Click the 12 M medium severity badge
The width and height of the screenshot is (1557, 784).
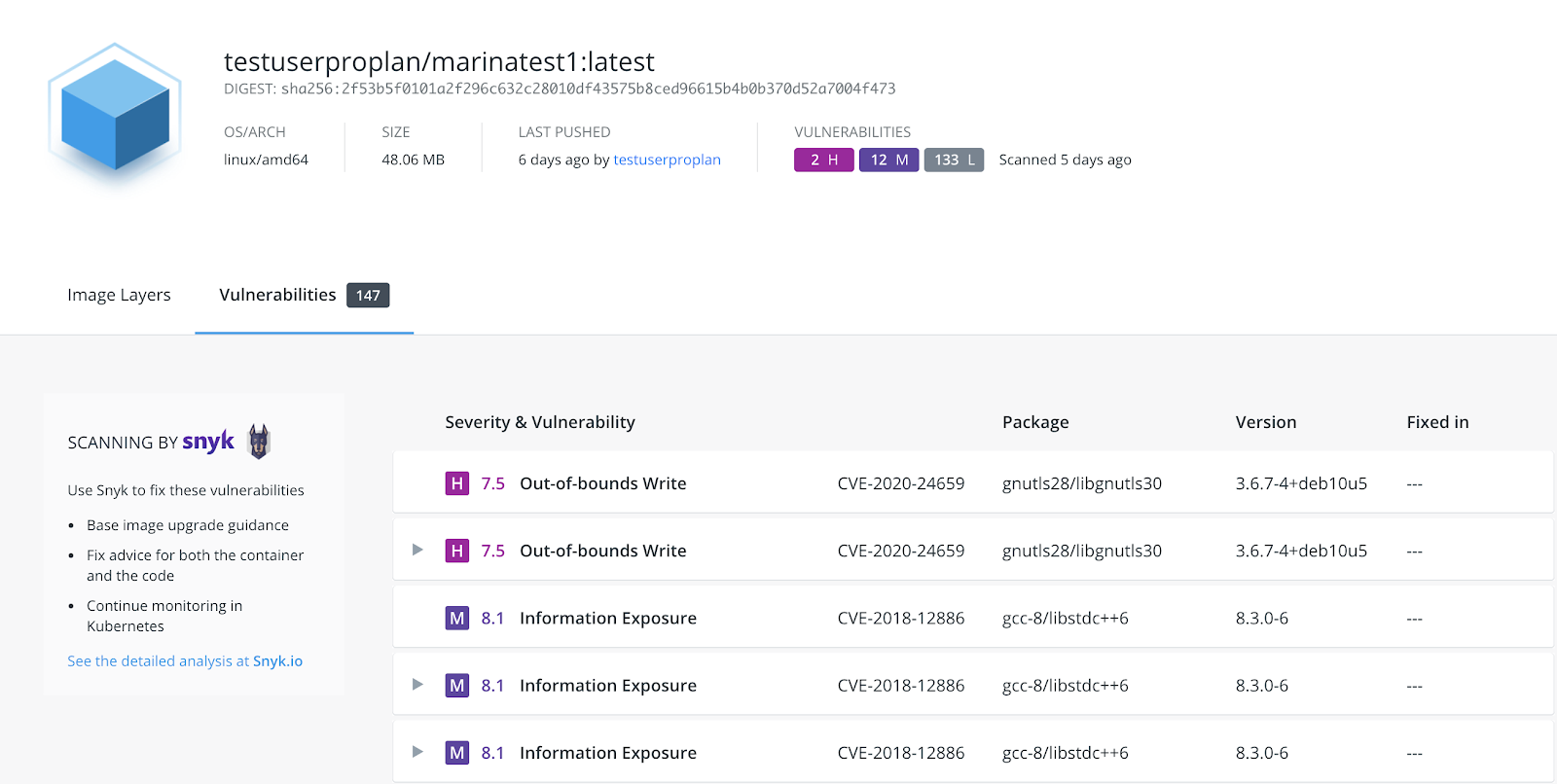point(888,160)
